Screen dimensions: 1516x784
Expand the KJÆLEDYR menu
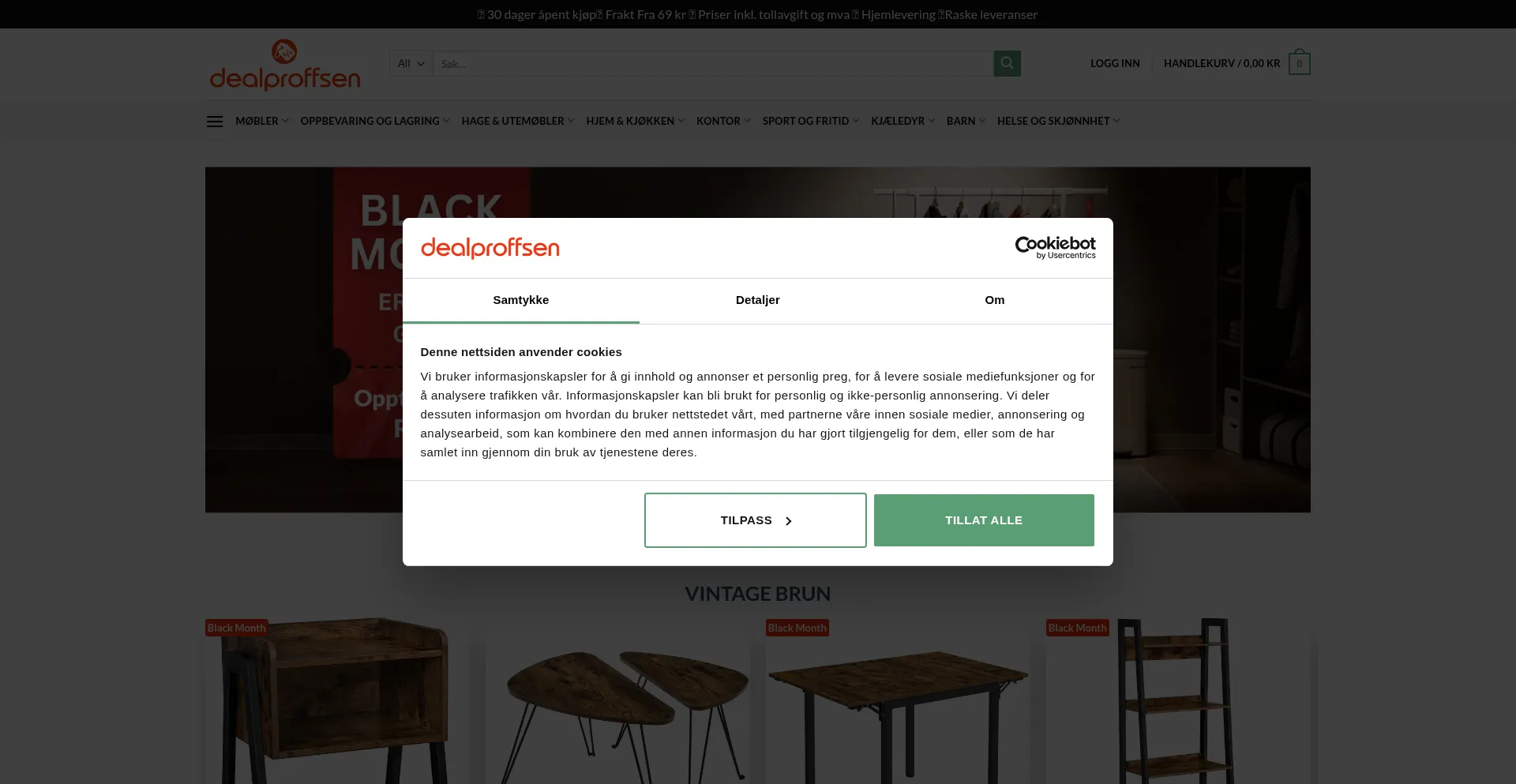tap(902, 121)
